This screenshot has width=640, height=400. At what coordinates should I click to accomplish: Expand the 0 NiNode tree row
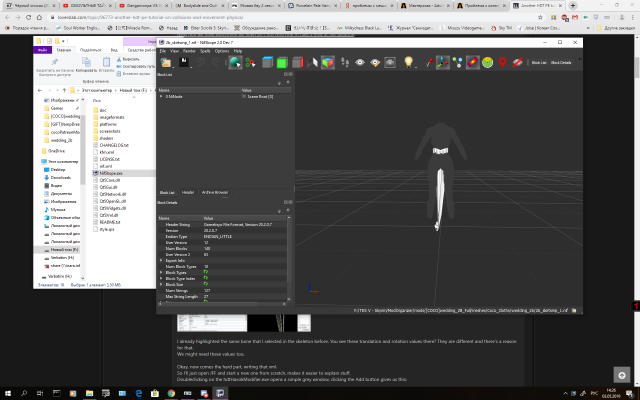pyautogui.click(x=161, y=96)
